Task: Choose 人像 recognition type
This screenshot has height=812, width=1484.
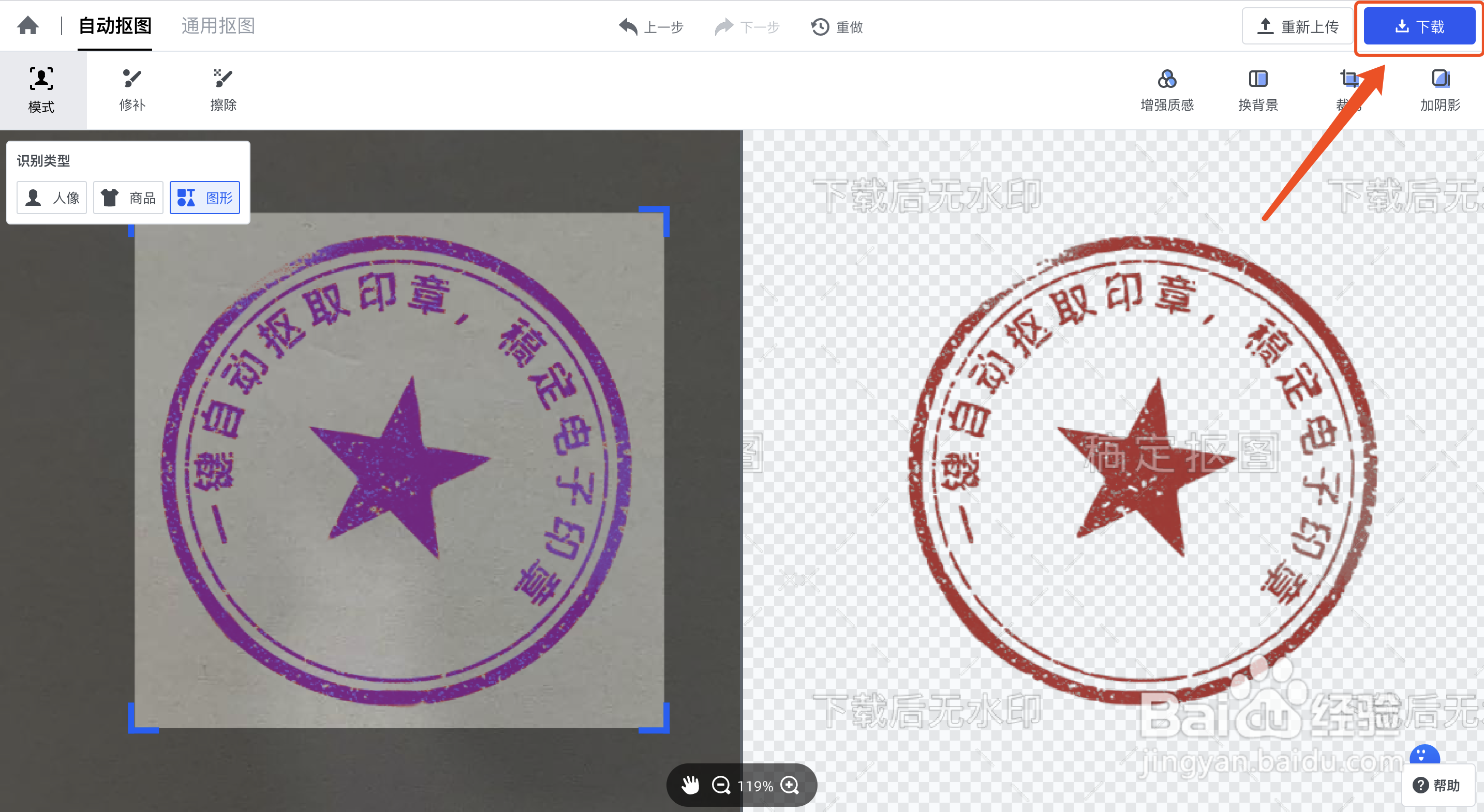Action: 52,198
